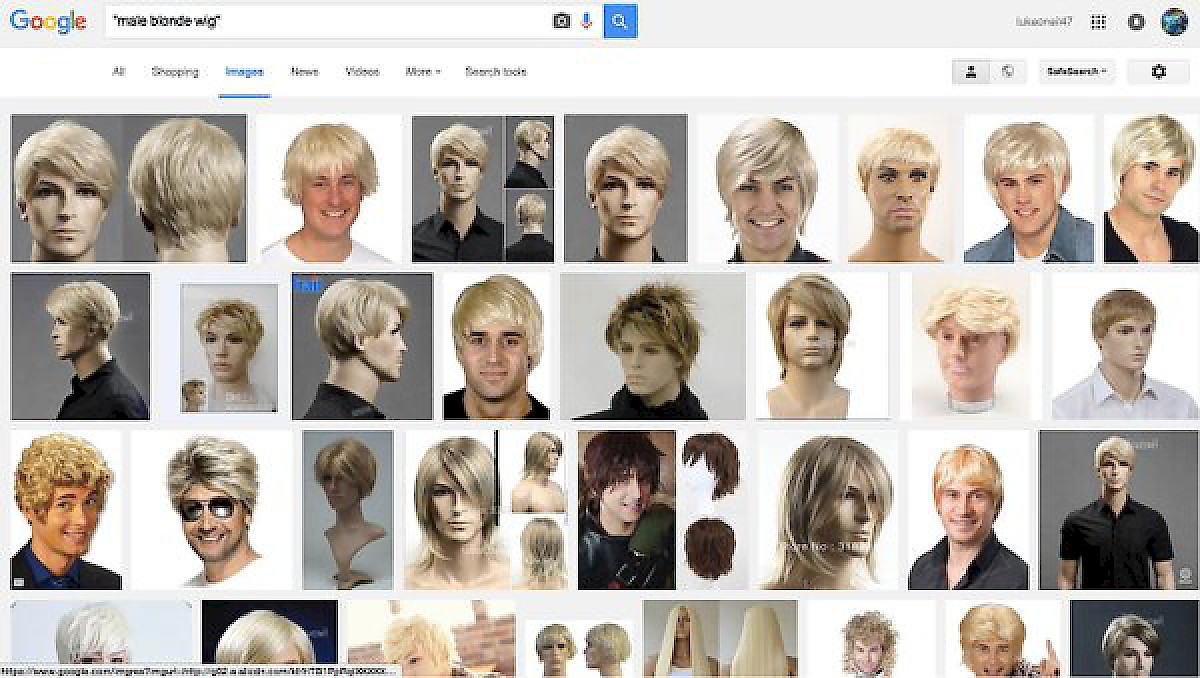1200x678 pixels.
Task: Start voice search with microphone icon
Action: click(x=587, y=21)
